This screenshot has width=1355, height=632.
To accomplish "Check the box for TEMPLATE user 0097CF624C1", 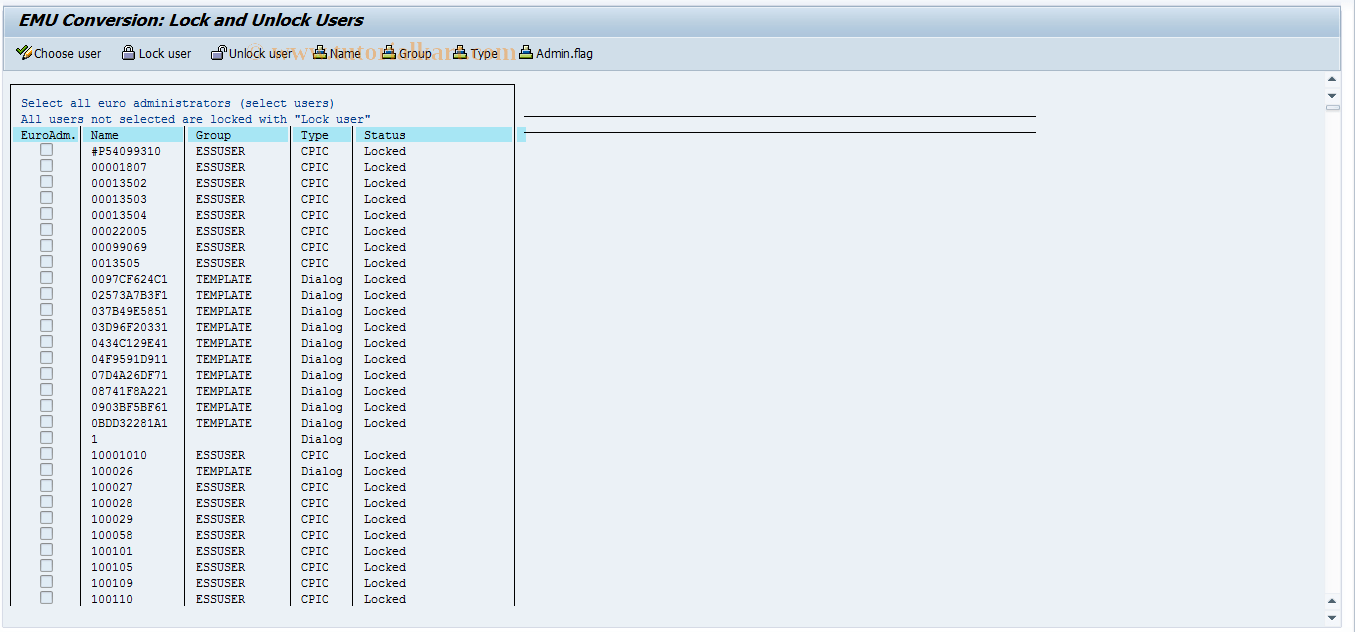I will point(46,277).
